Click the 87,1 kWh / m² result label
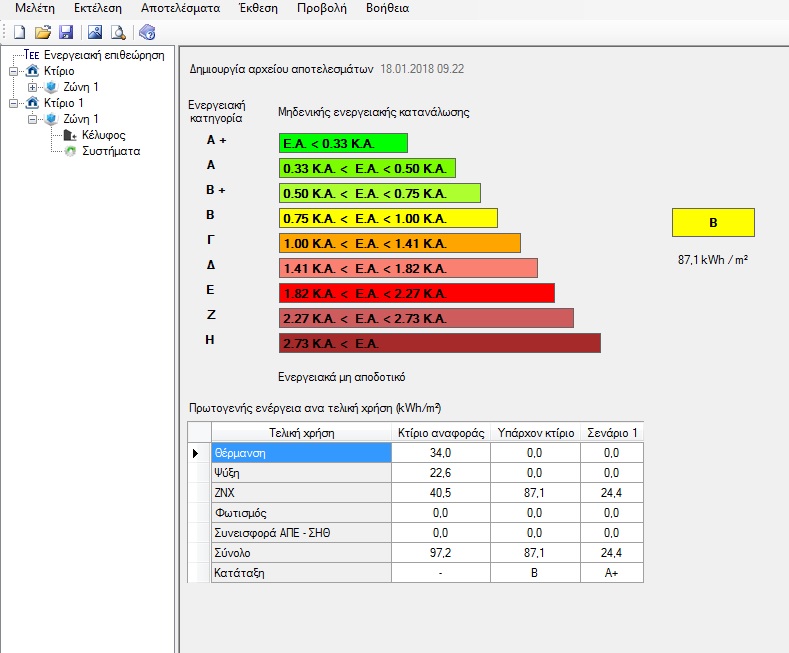789x653 pixels. (x=713, y=260)
